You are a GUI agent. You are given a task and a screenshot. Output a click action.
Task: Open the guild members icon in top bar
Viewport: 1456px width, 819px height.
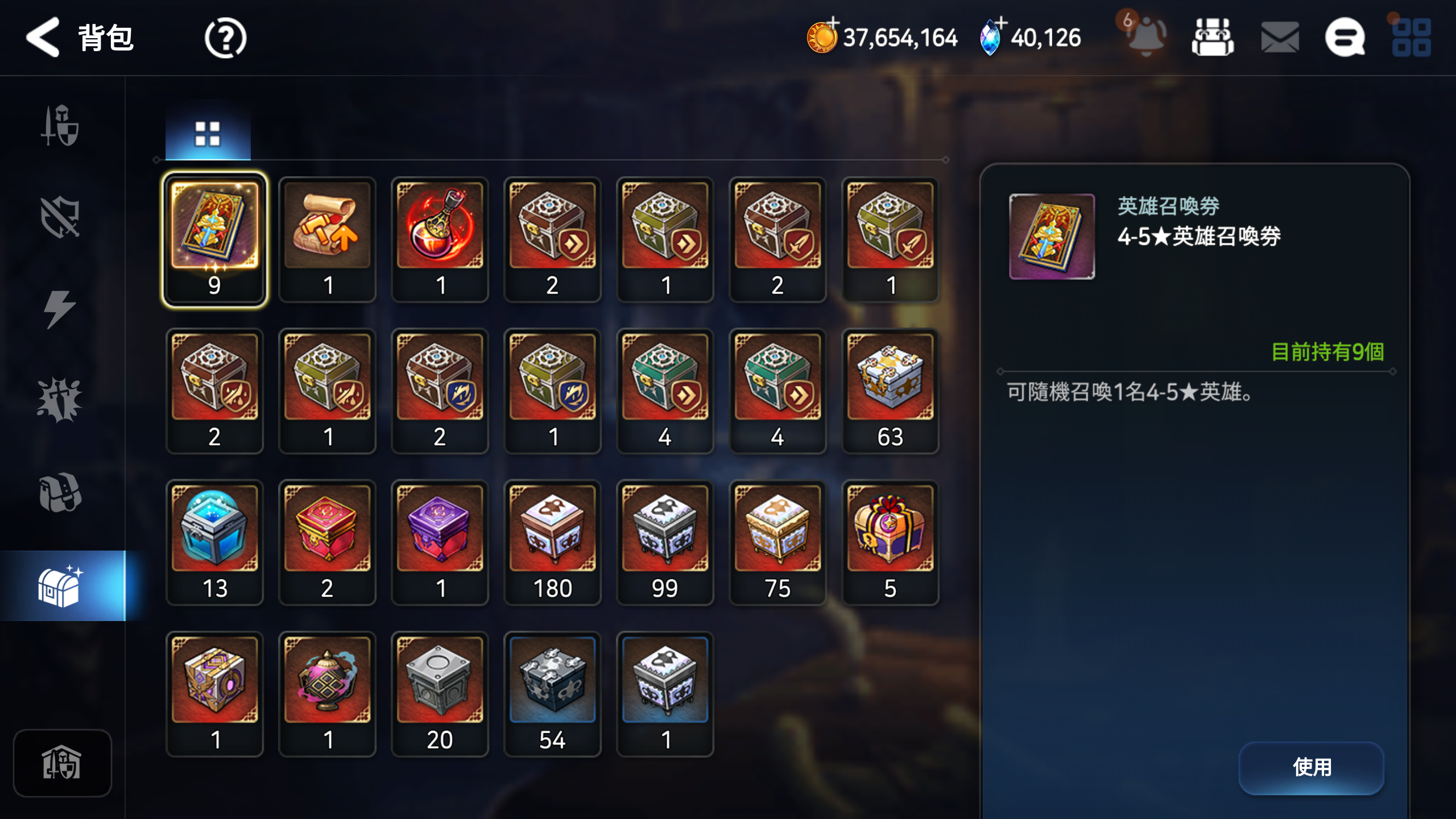coord(1213,38)
